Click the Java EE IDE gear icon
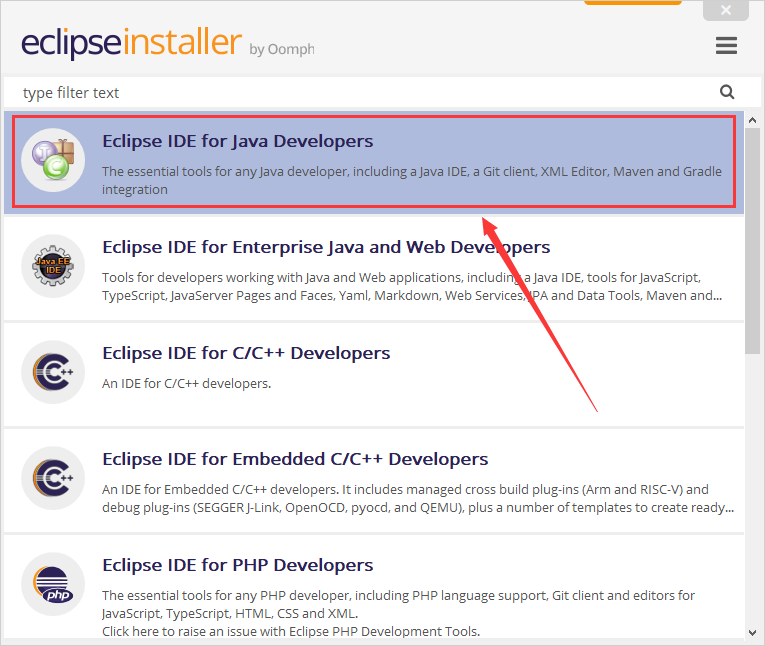 tap(53, 267)
